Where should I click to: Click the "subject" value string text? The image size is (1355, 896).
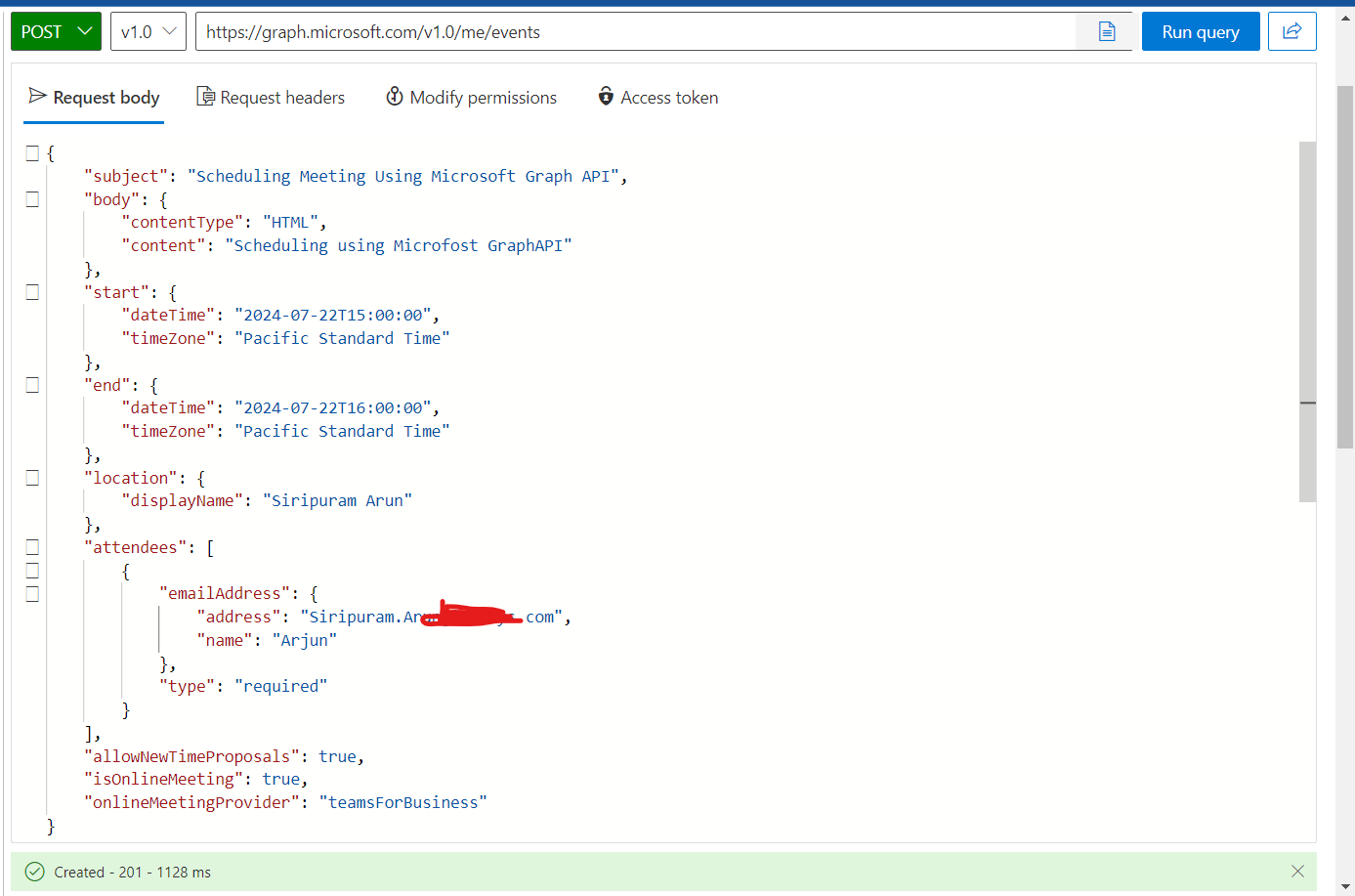[403, 176]
